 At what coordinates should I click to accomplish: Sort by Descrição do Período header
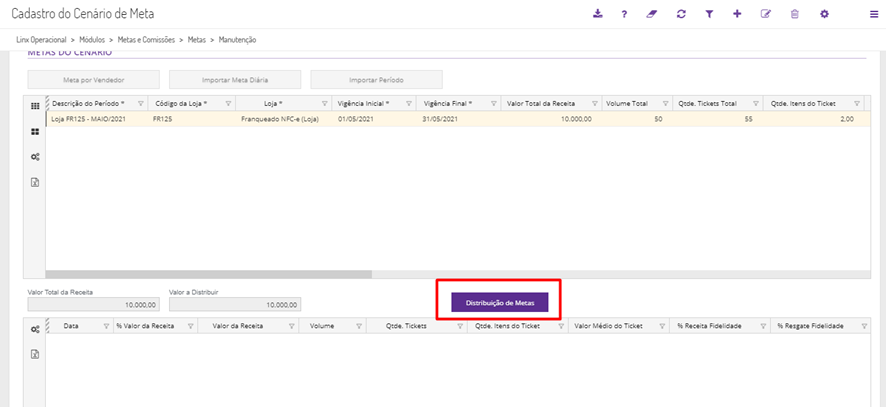pos(88,103)
